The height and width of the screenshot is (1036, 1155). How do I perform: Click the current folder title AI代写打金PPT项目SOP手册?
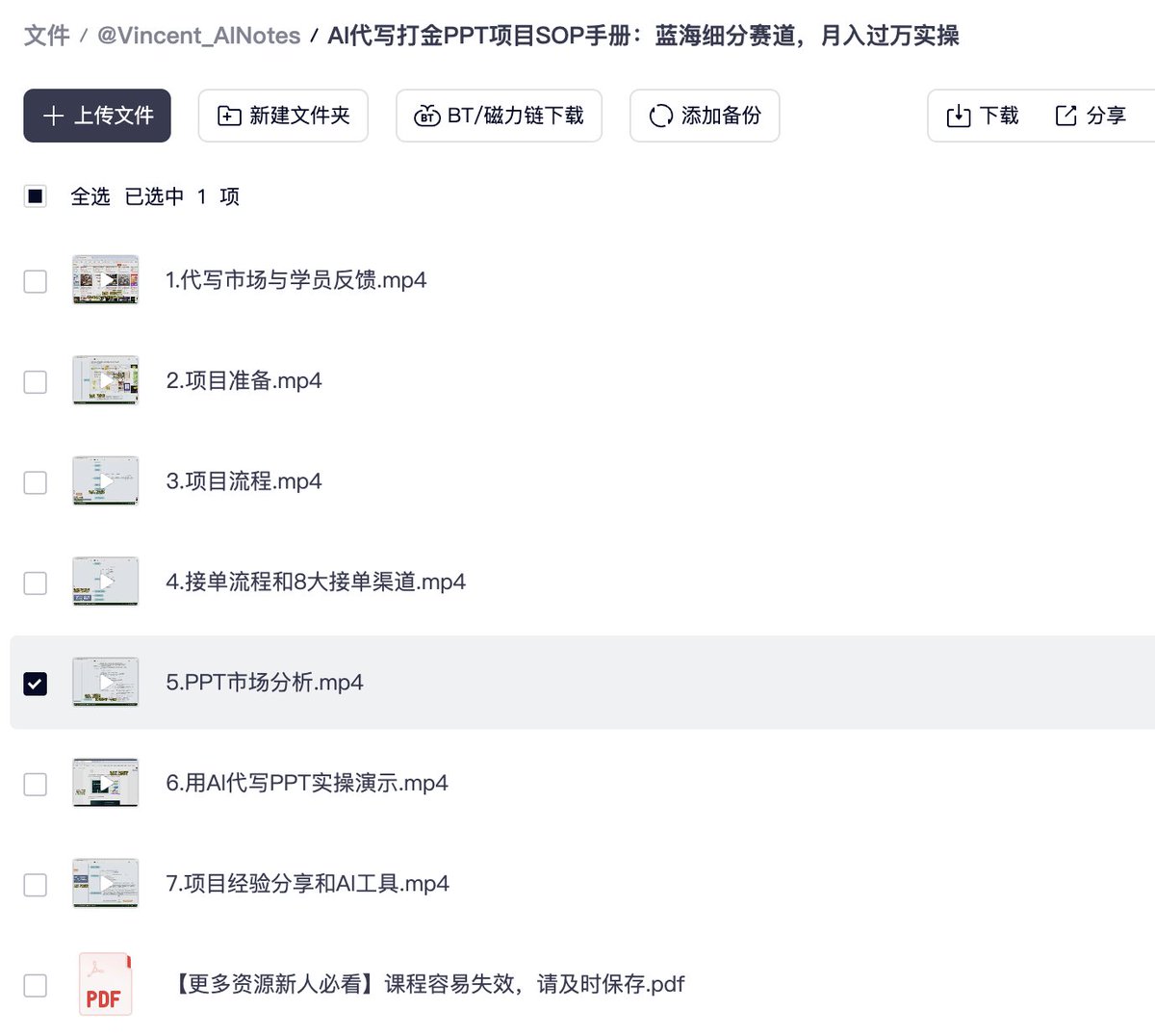(x=643, y=36)
